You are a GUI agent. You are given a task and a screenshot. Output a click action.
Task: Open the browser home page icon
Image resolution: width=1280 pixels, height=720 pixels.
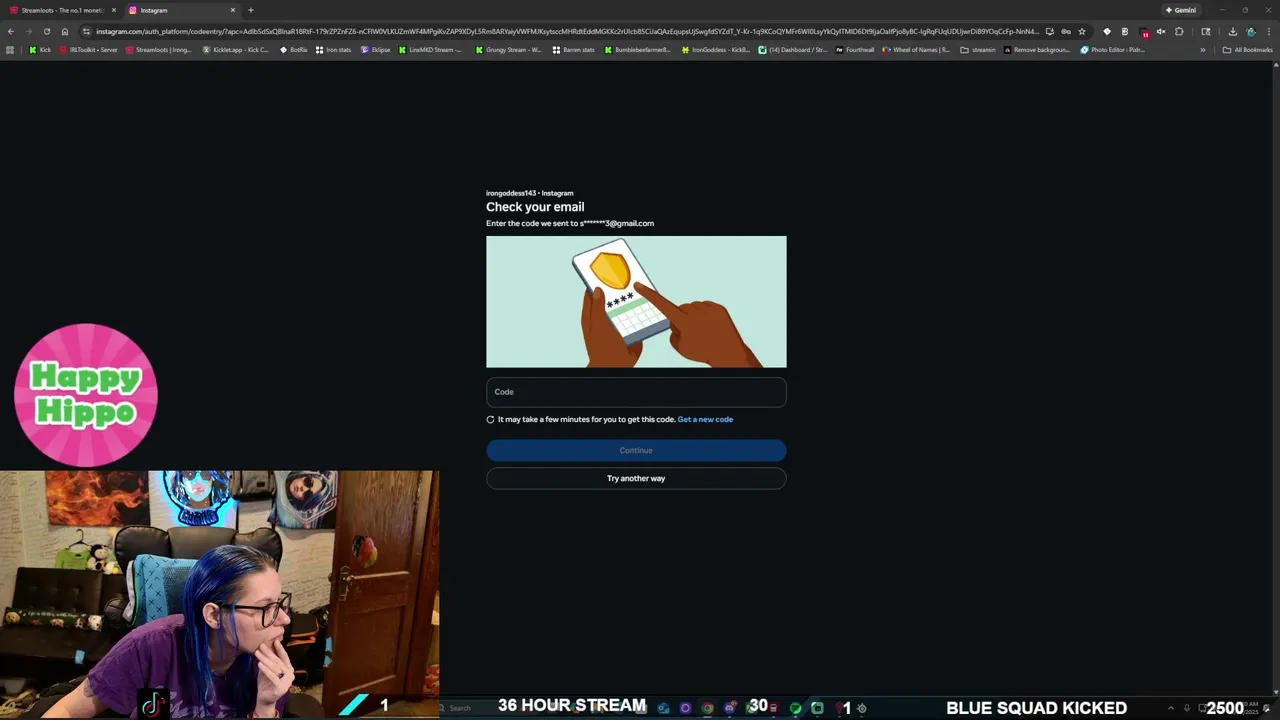click(x=65, y=31)
